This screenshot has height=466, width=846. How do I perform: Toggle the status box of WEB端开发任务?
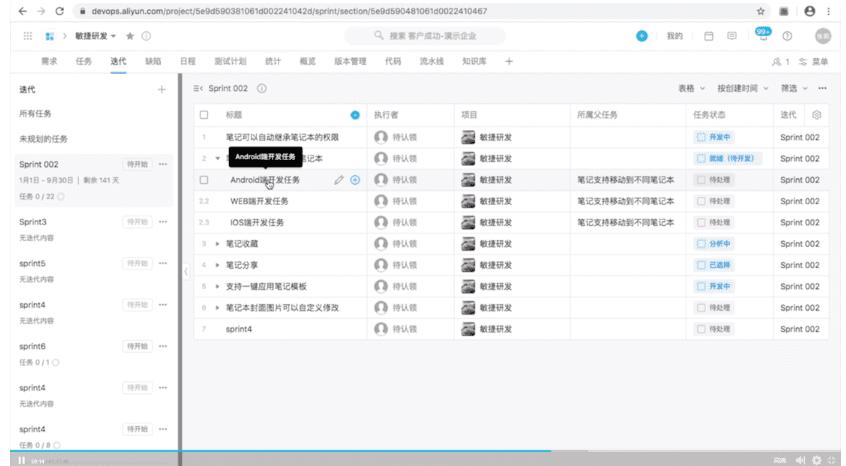pos(701,201)
